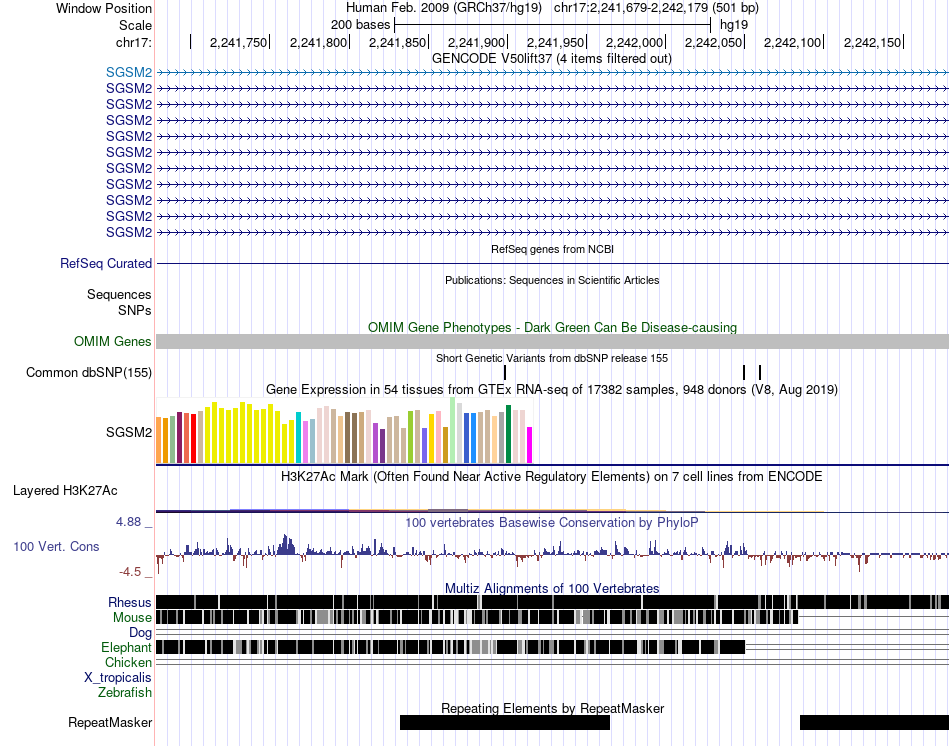The width and height of the screenshot is (950, 746).
Task: Click the Mouse species label
Action: [132, 618]
